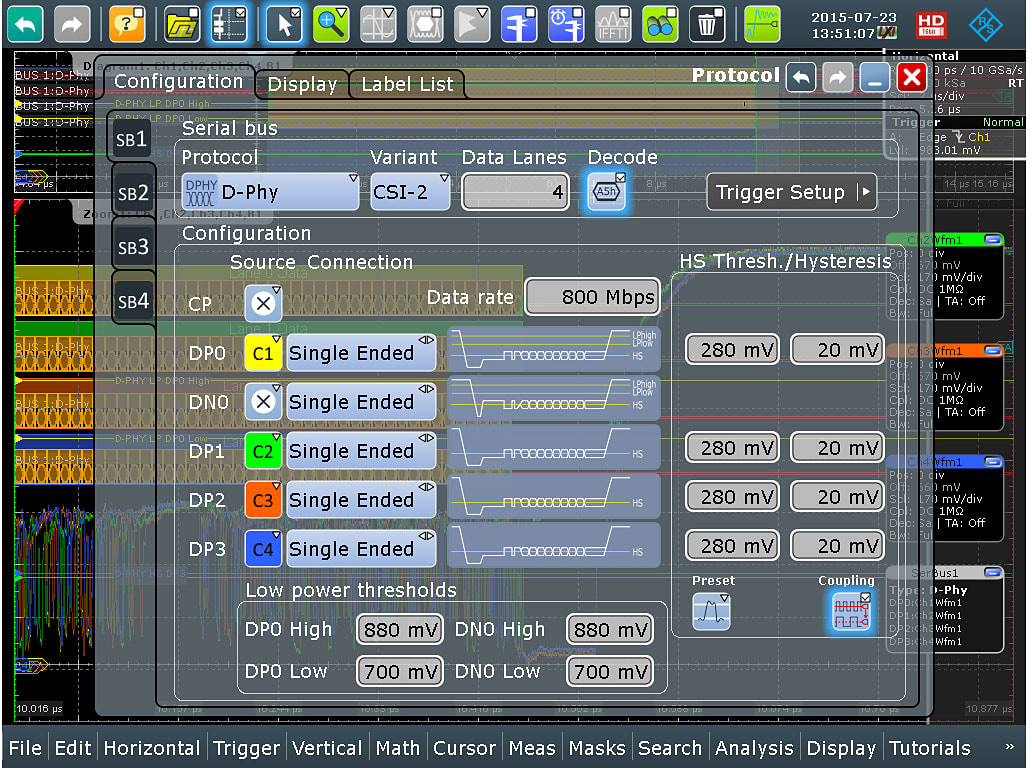The height and width of the screenshot is (768, 1032).
Task: Click the Rohde & Schwarz logo icon
Action: (985, 25)
